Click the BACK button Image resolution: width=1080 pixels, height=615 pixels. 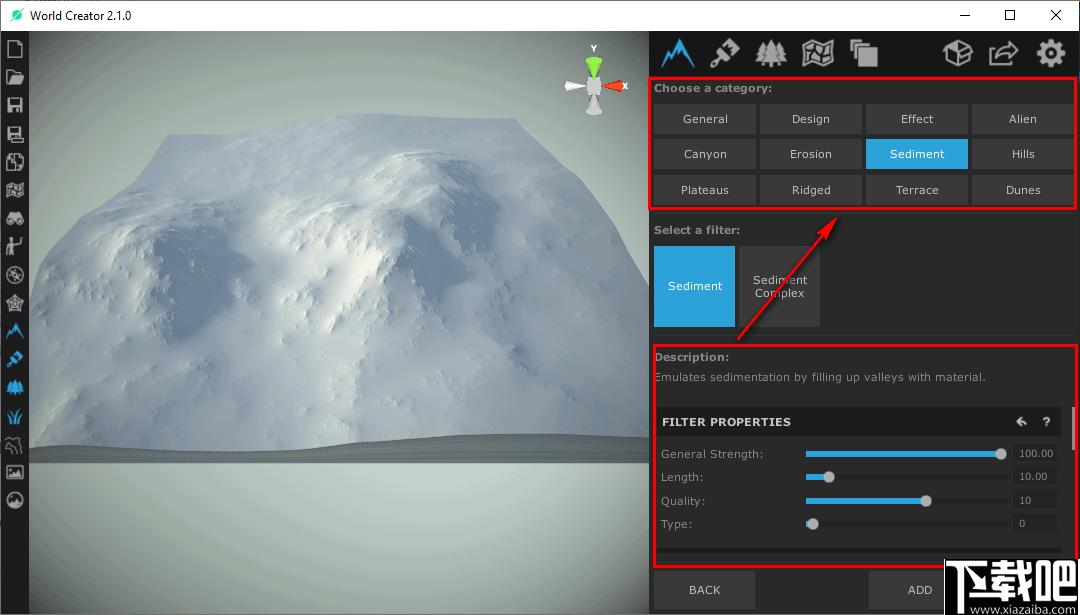(x=705, y=590)
